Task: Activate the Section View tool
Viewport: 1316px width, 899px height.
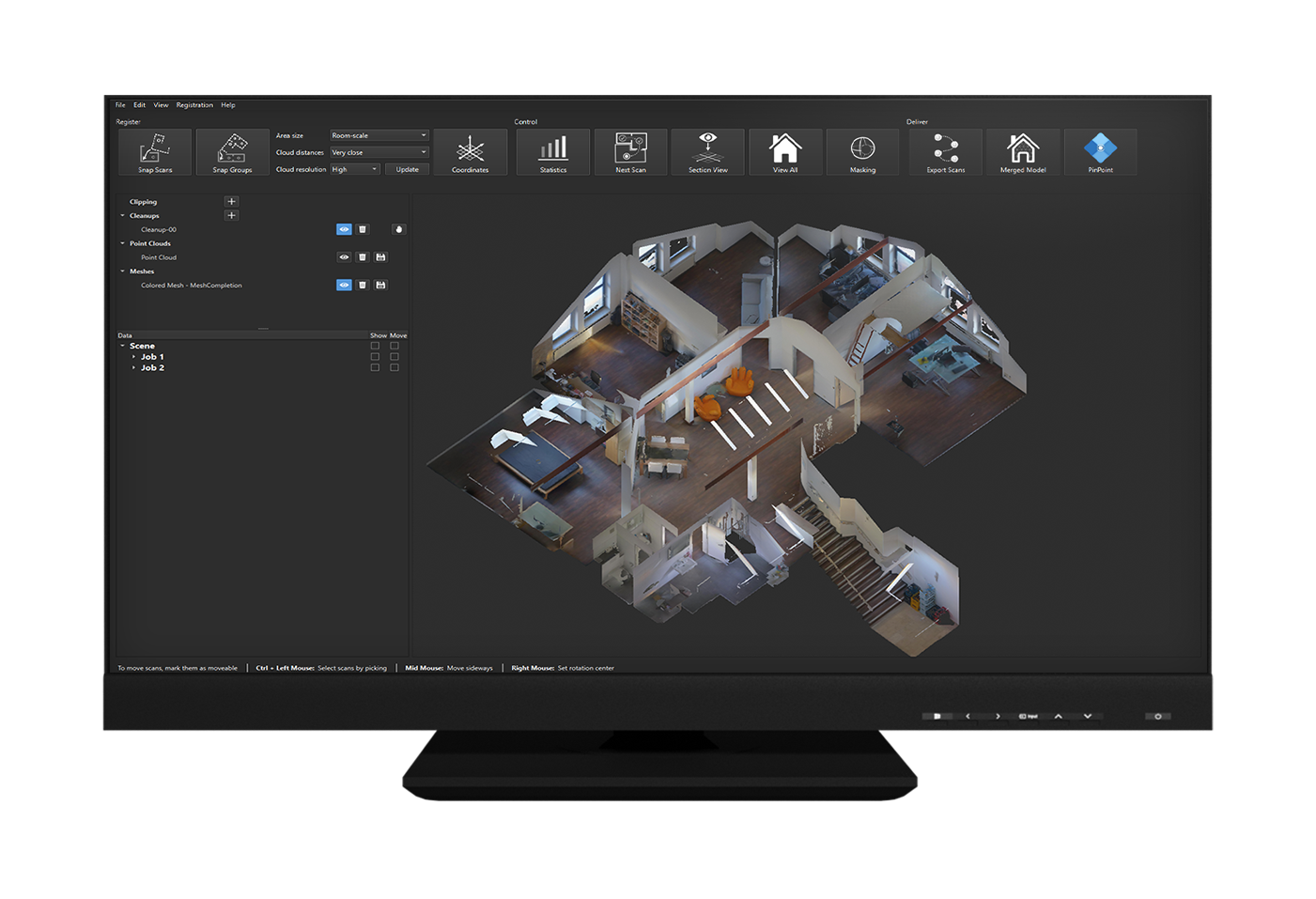Action: point(707,151)
